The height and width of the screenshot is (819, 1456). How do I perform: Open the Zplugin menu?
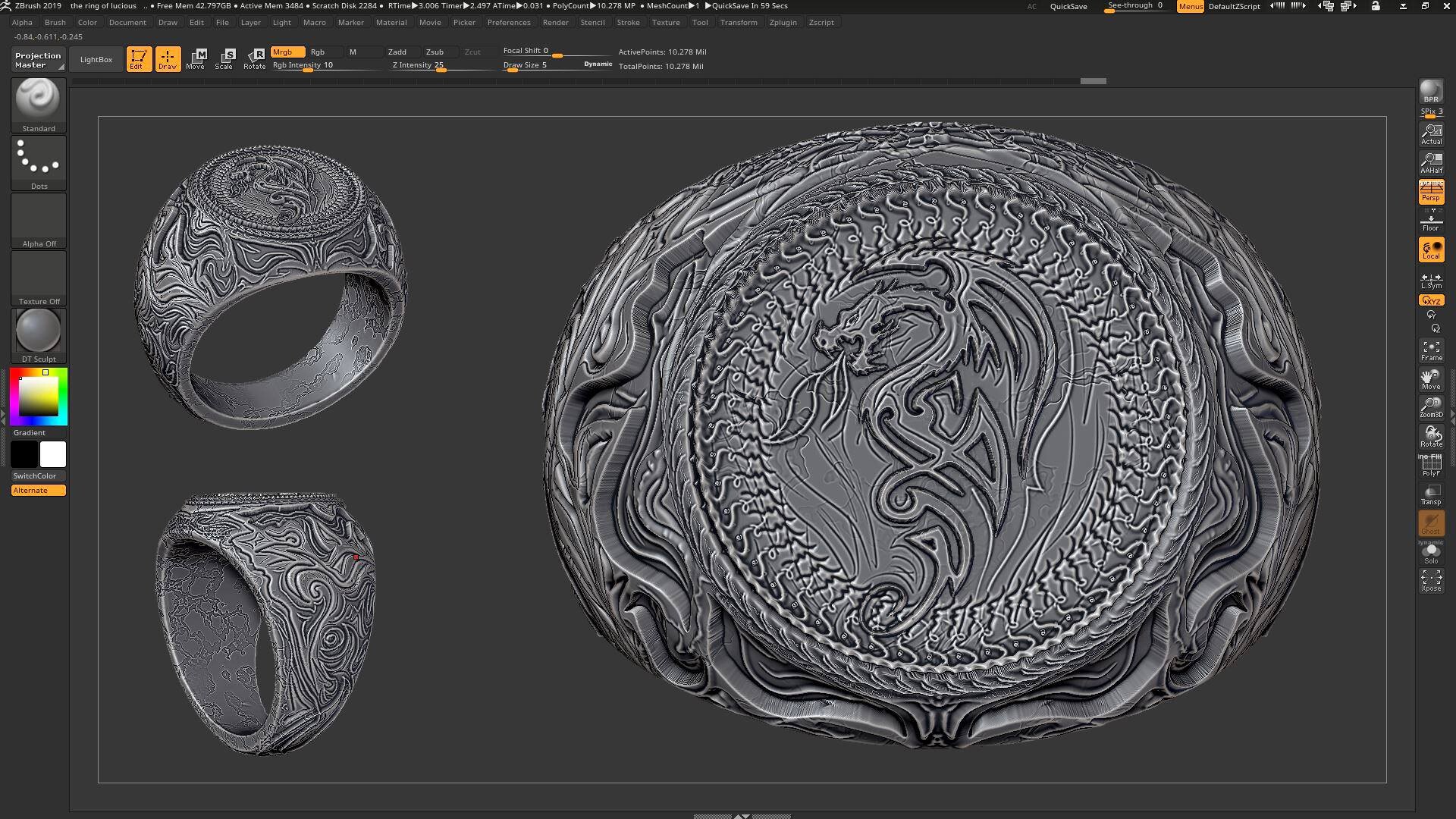coord(783,22)
